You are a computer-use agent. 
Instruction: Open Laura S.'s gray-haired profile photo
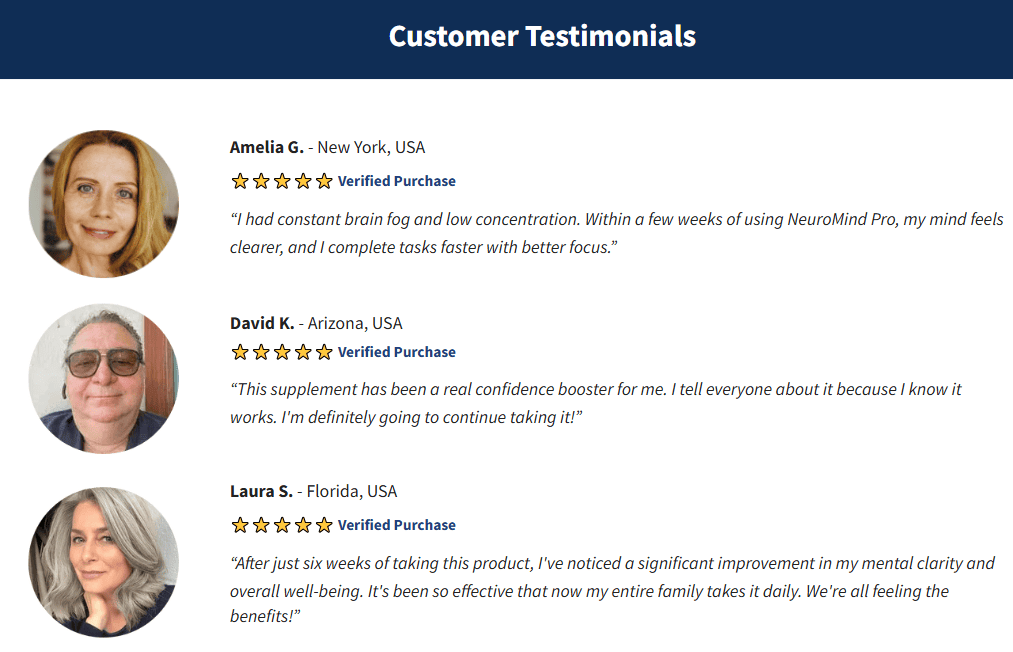click(103, 562)
